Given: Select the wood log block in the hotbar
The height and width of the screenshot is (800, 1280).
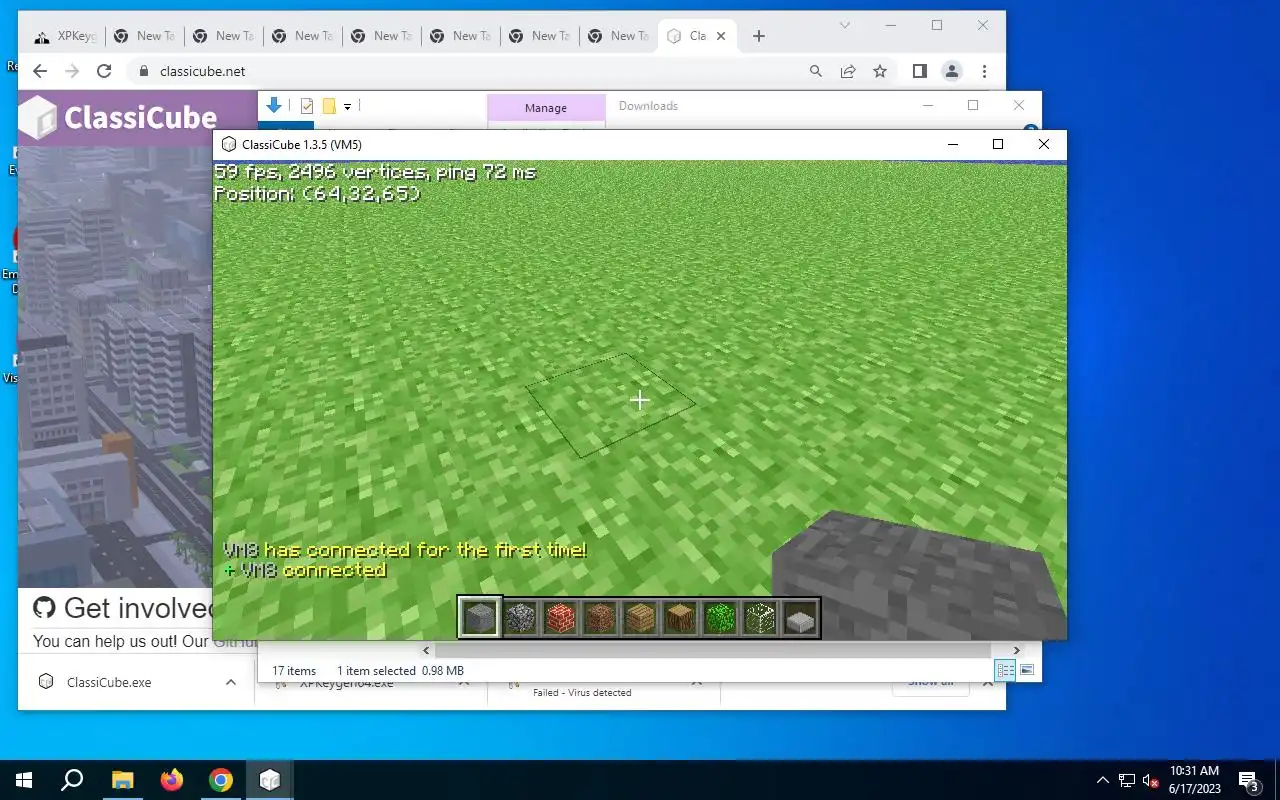Looking at the screenshot, I should [680, 617].
